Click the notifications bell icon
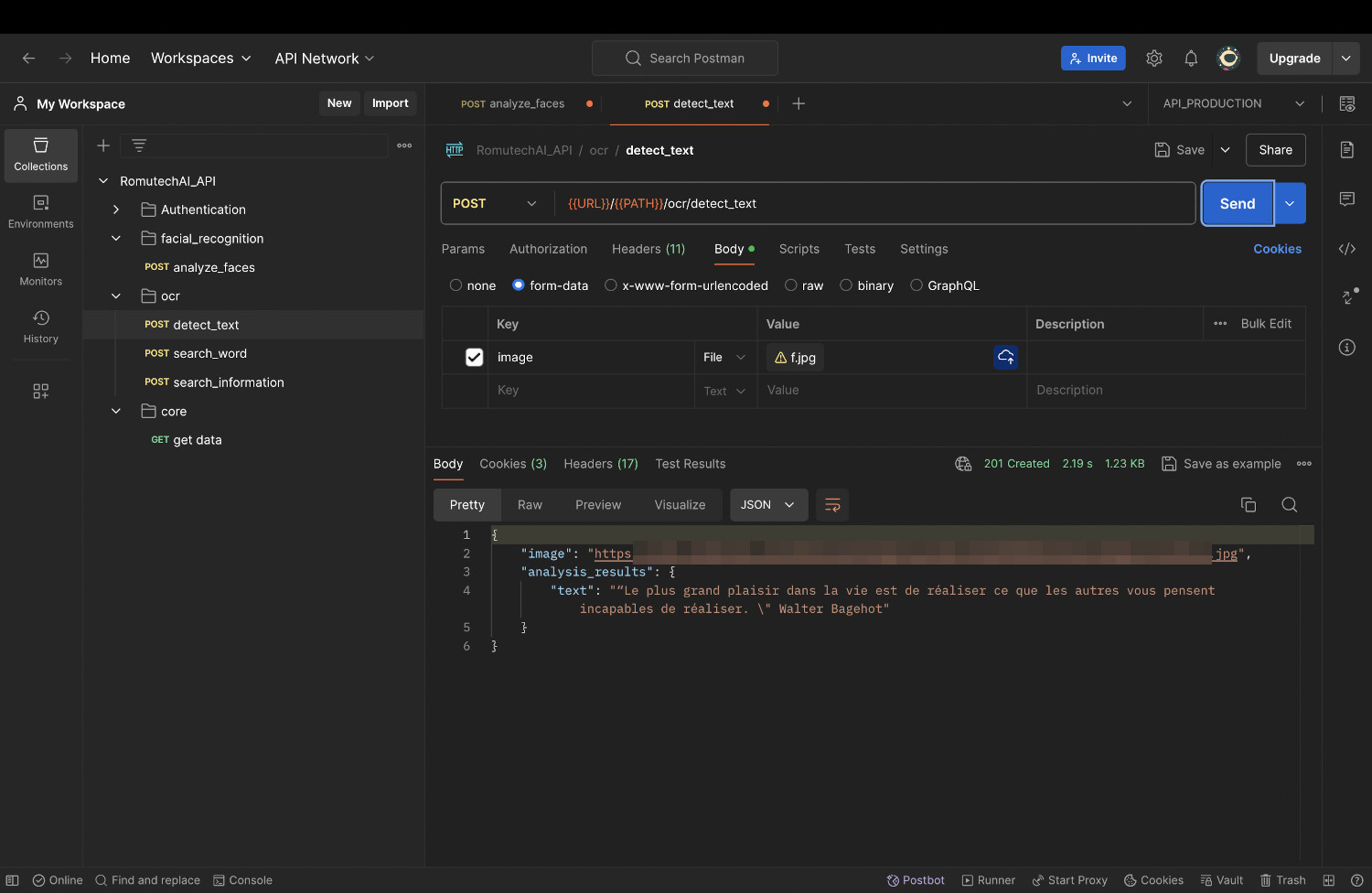1372x893 pixels. coord(1191,59)
